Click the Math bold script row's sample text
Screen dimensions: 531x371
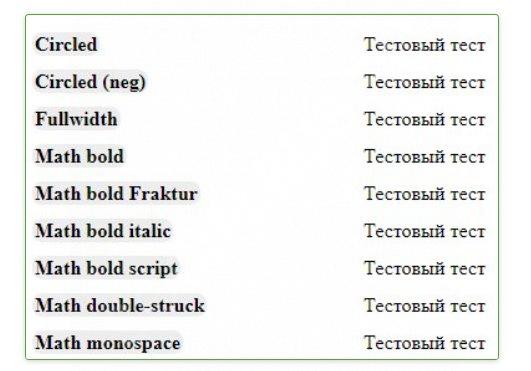(x=425, y=268)
